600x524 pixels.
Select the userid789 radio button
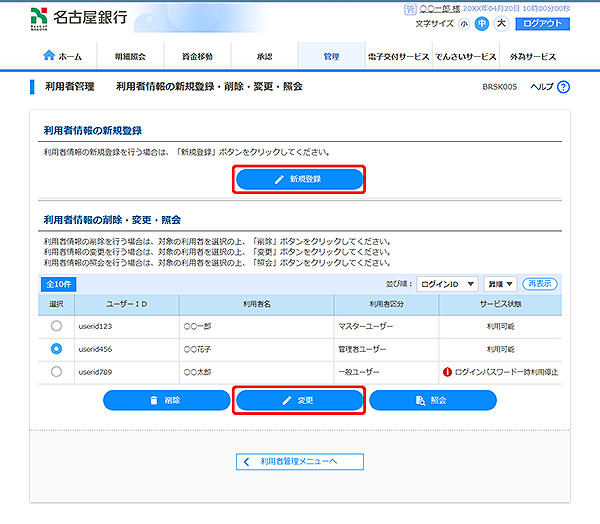56,372
